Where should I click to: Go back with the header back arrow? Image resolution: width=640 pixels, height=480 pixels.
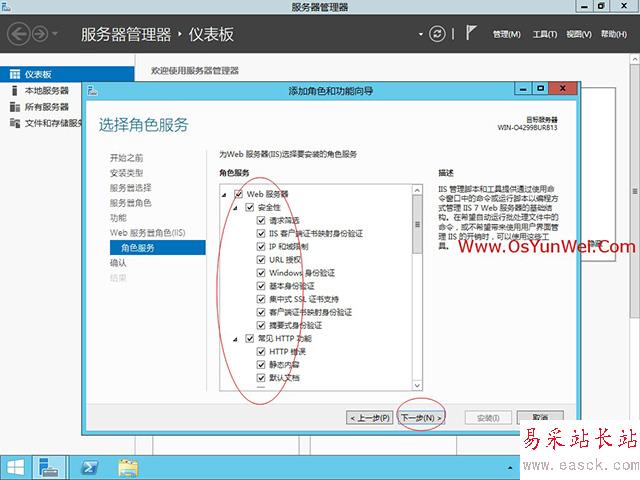point(18,34)
